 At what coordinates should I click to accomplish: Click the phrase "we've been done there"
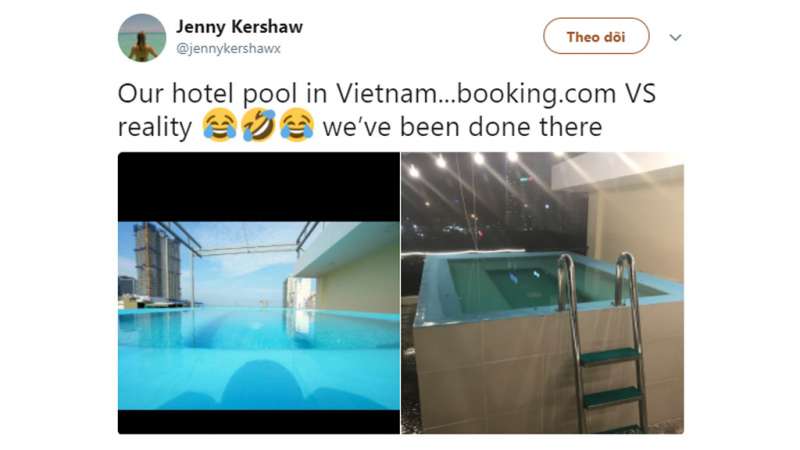coord(462,126)
